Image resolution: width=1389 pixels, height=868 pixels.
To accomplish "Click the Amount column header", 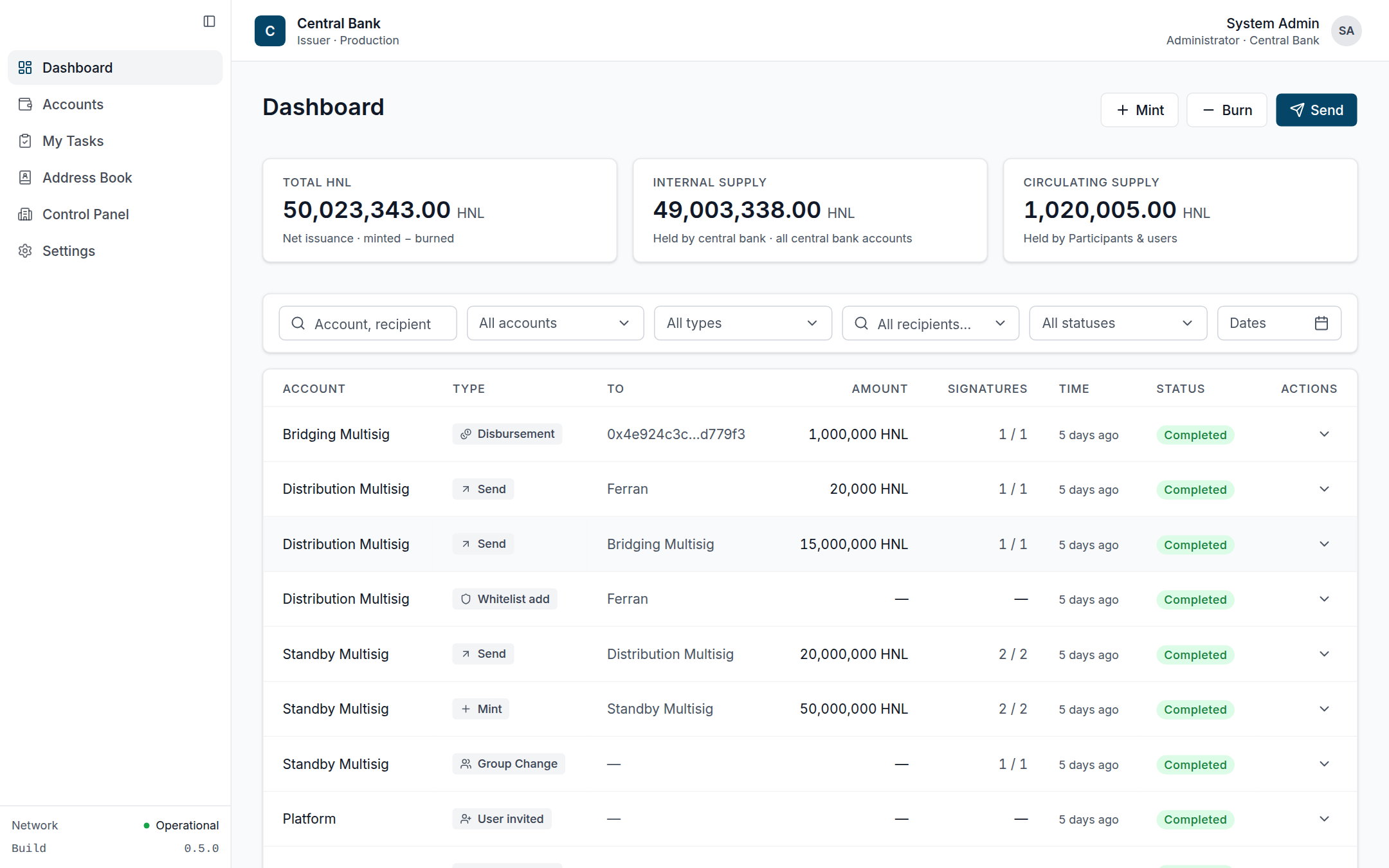I will coord(880,388).
